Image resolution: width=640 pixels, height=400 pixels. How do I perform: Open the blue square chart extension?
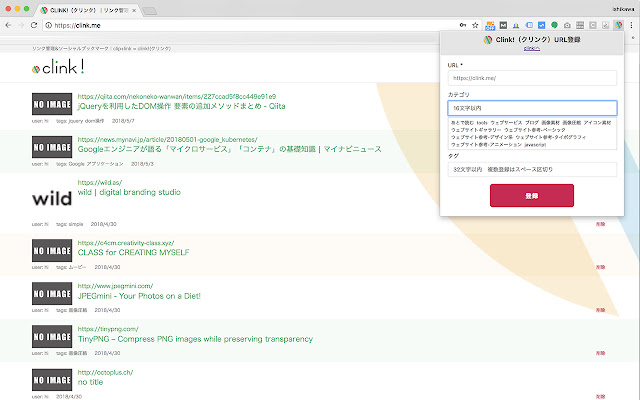click(542, 25)
